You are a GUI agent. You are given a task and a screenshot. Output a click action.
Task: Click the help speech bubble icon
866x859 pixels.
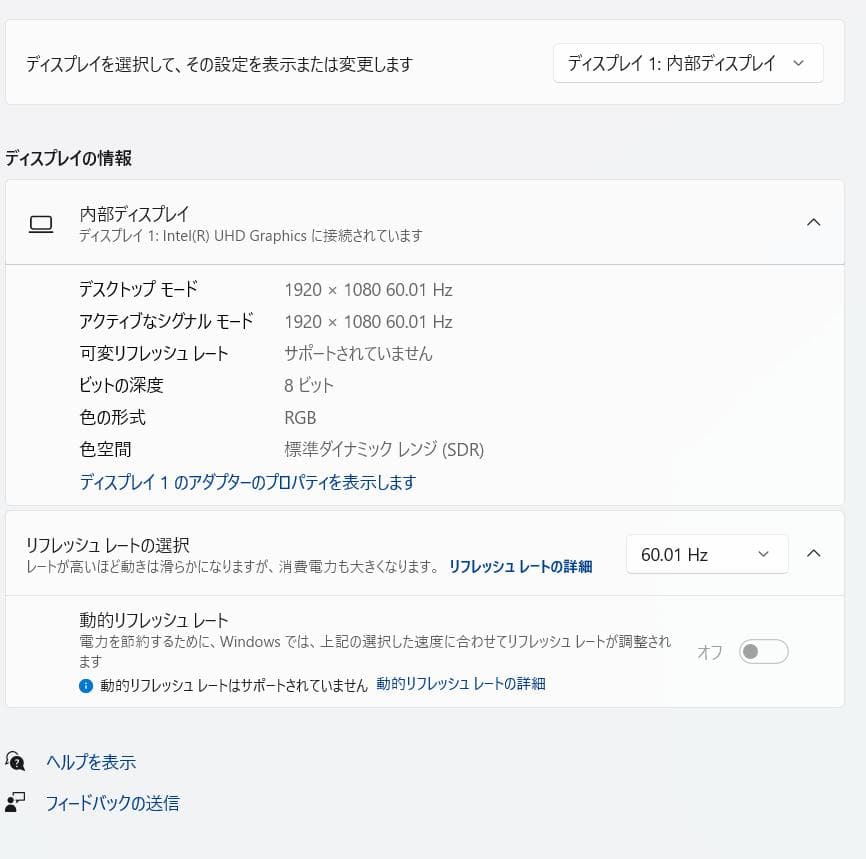coord(17,761)
